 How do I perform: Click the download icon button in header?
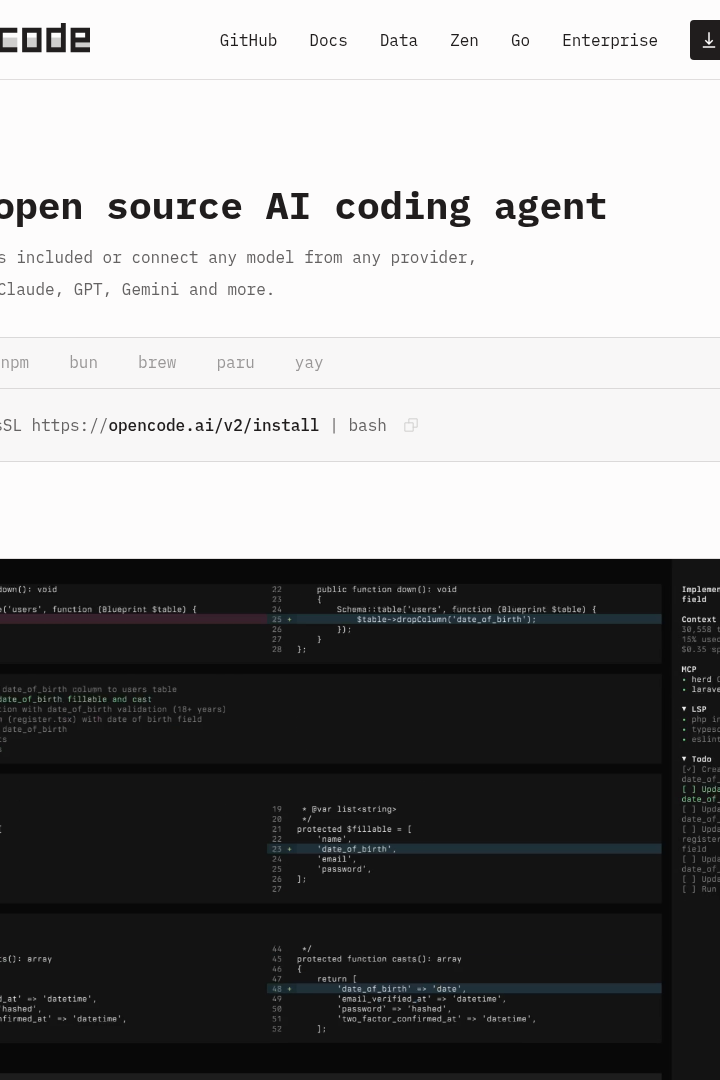[706, 41]
